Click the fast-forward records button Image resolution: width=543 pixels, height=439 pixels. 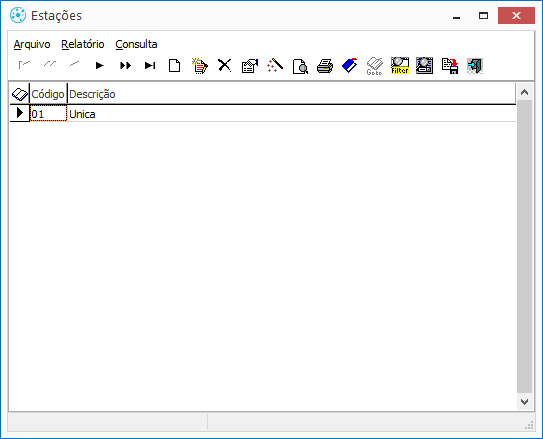pyautogui.click(x=125, y=65)
